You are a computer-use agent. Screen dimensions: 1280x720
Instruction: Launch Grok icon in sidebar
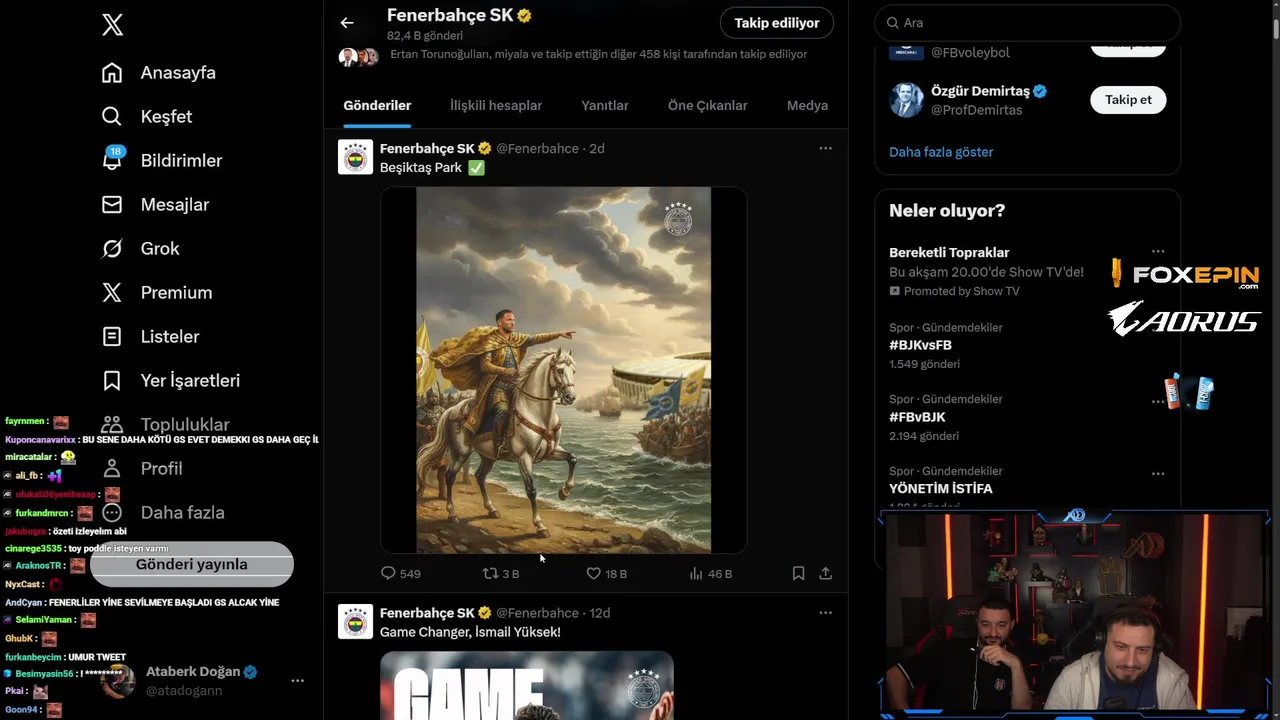coord(112,249)
